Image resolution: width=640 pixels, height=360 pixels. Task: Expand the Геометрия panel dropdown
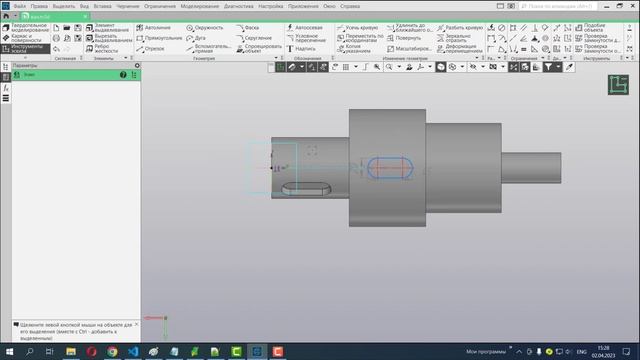pos(276,58)
